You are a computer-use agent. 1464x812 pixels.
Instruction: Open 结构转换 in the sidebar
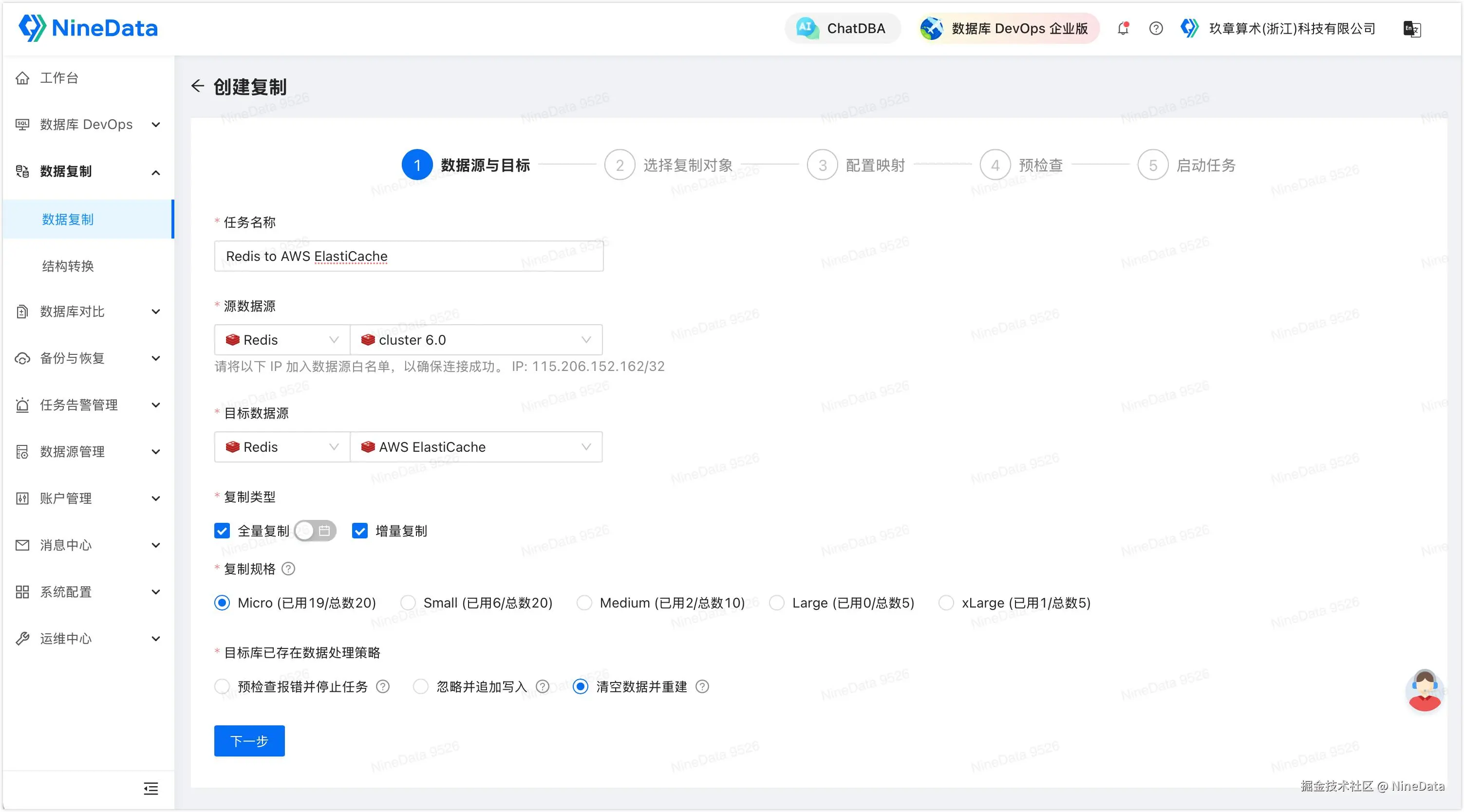point(68,266)
